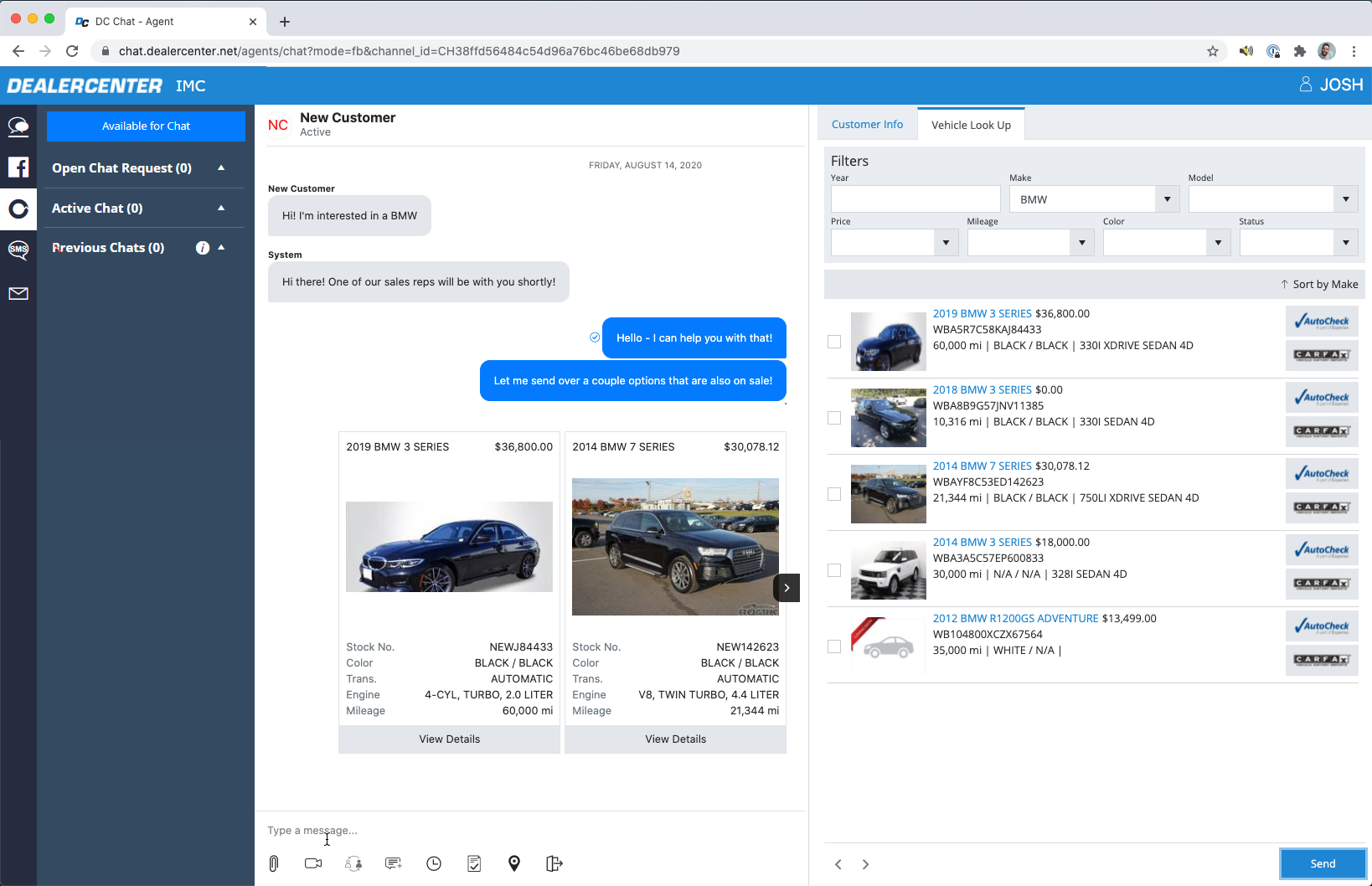Click the transfer chat agent icon

pyautogui.click(x=353, y=863)
